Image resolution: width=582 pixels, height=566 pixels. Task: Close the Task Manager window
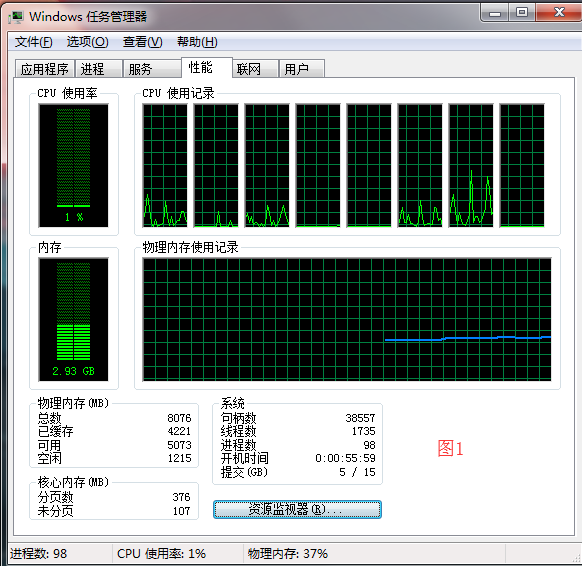click(x=559, y=13)
